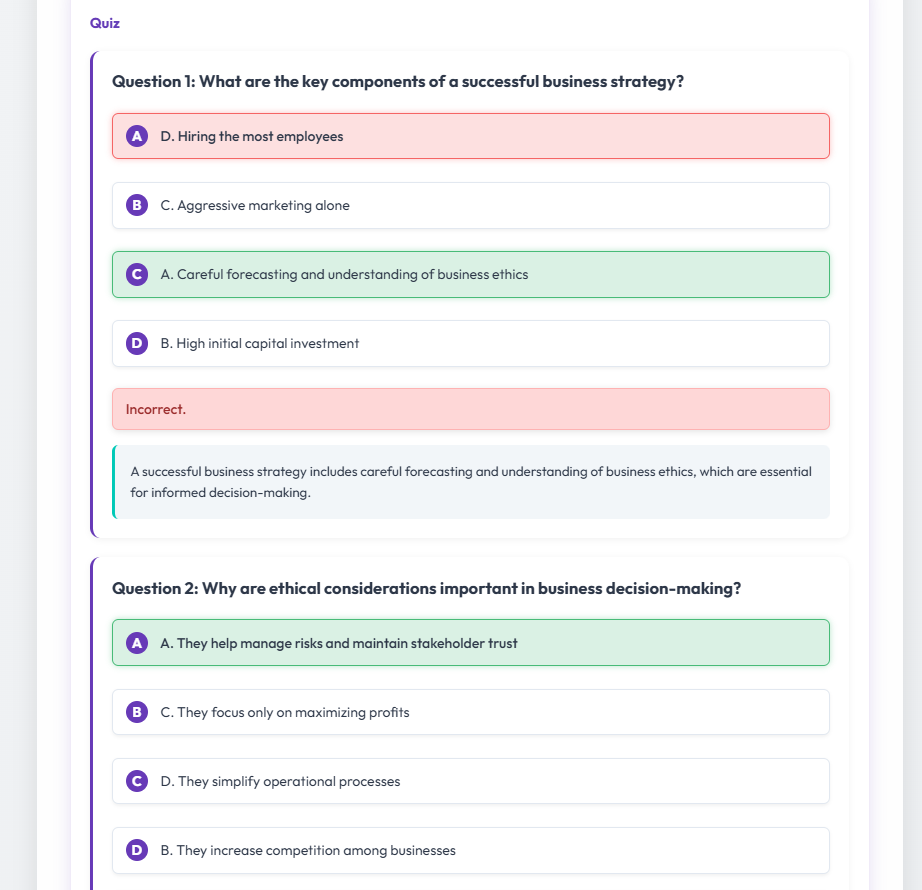Select the answer 'C. Aggressive marketing alone'
The image size is (922, 890).
point(470,205)
